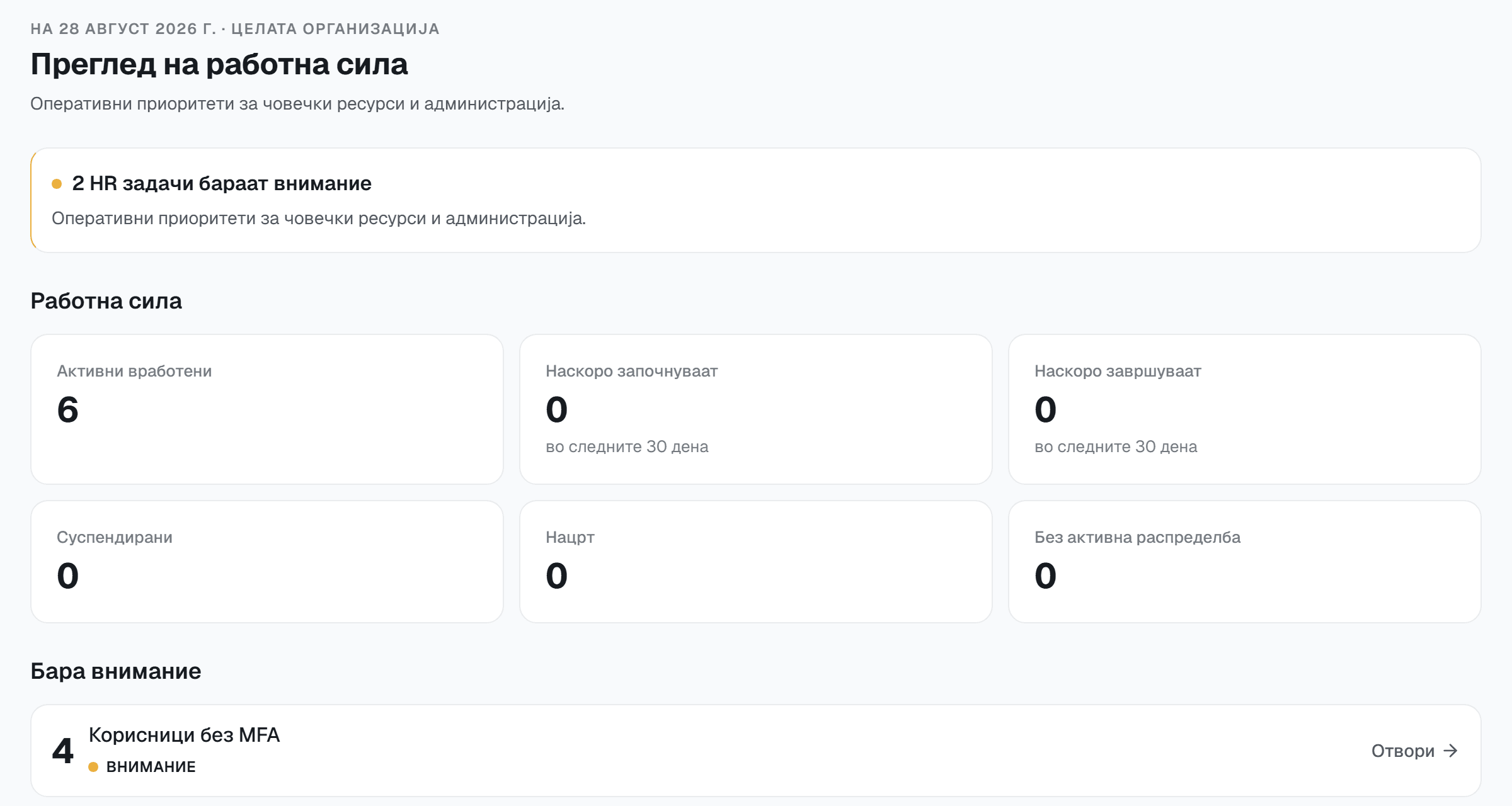Click the ВНИМАНИЕ label
The height and width of the screenshot is (806, 1512).
[151, 767]
